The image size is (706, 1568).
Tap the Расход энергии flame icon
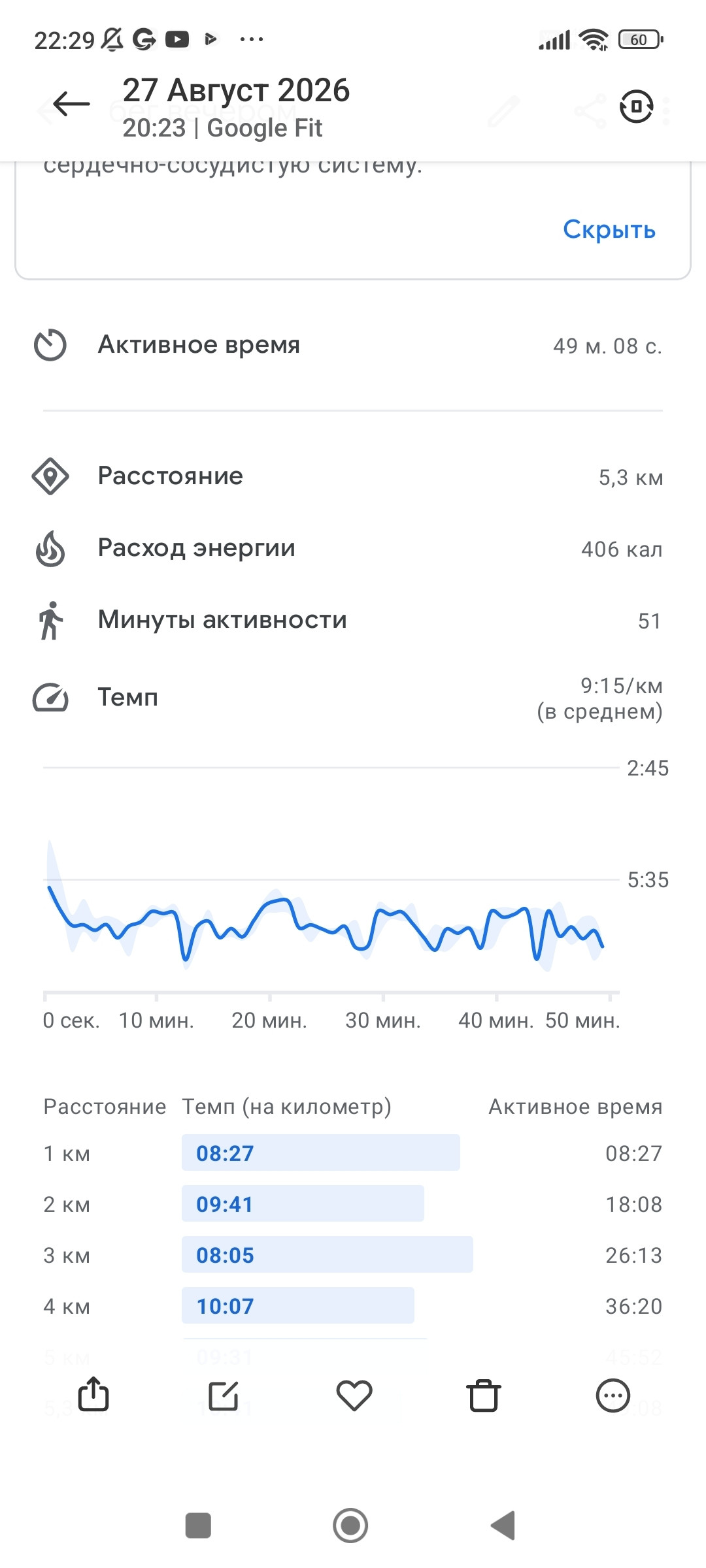[x=50, y=548]
